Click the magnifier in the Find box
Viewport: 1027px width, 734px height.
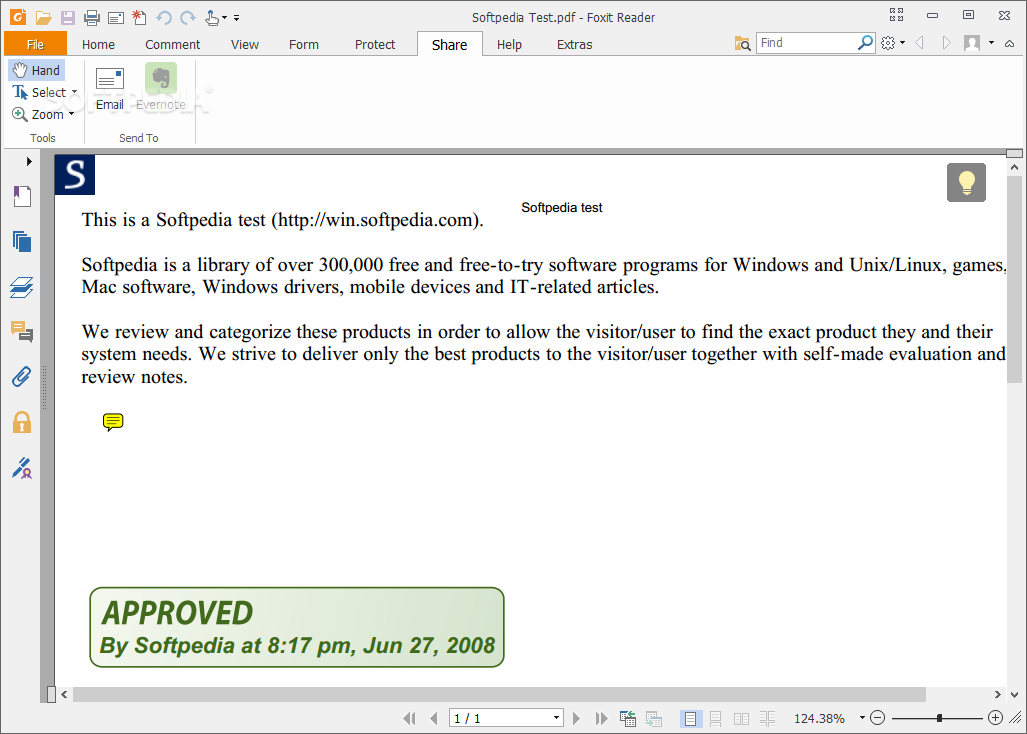[865, 43]
